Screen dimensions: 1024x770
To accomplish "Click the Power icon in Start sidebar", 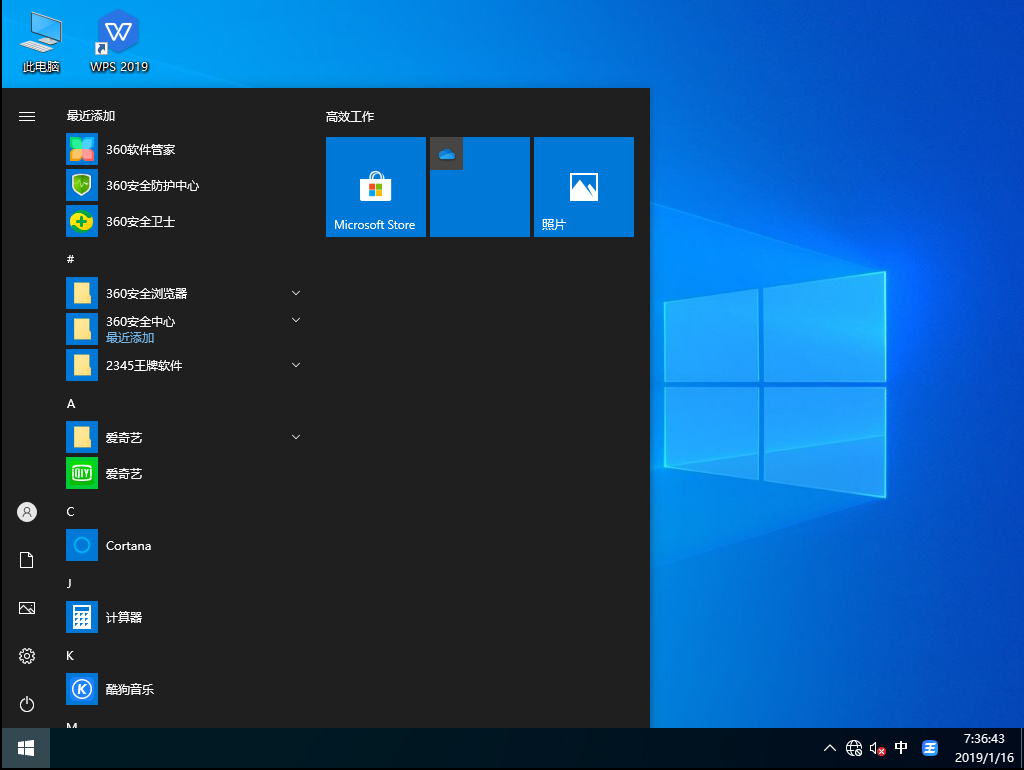I will tap(27, 704).
